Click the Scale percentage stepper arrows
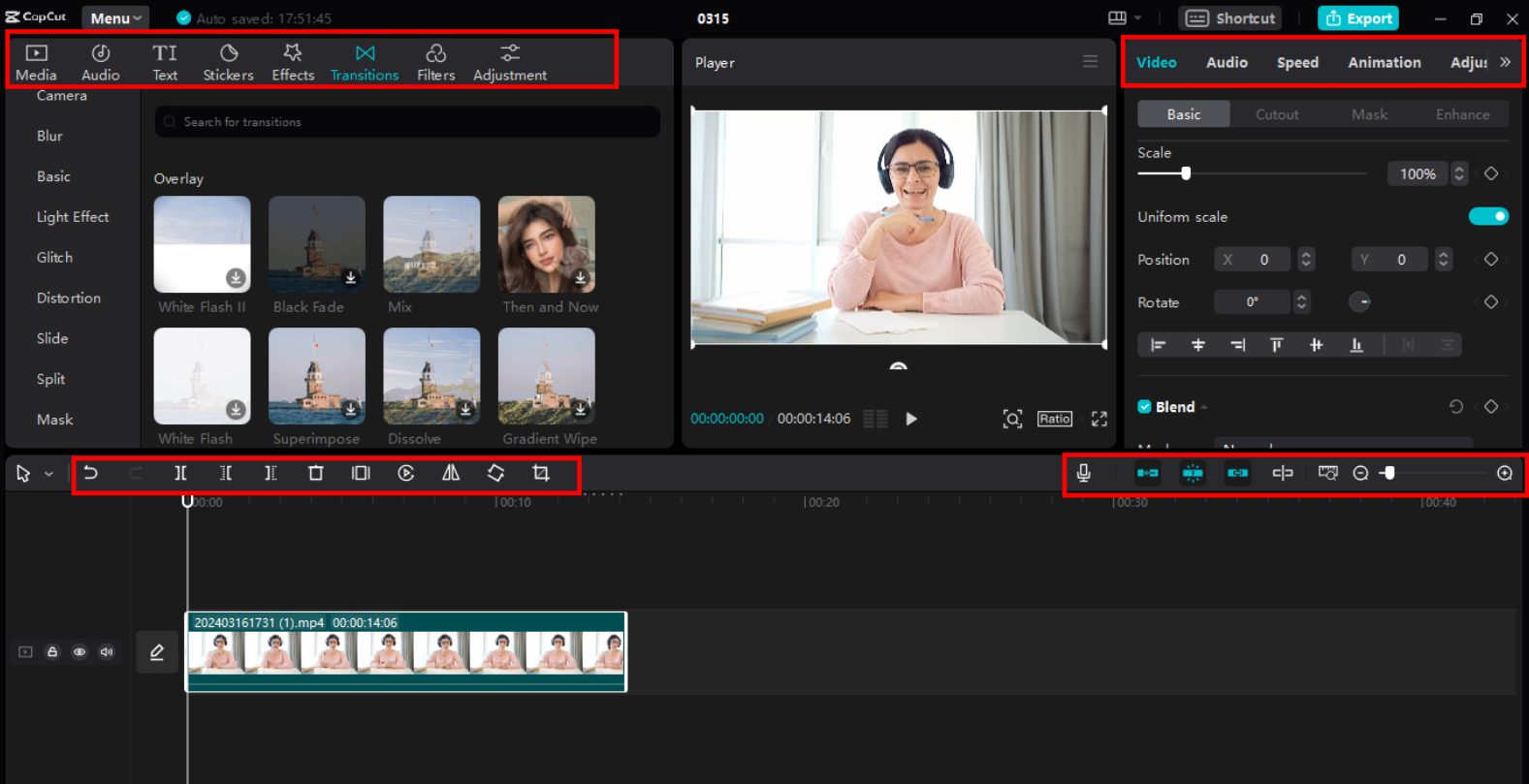The height and width of the screenshot is (784, 1529). click(1458, 174)
